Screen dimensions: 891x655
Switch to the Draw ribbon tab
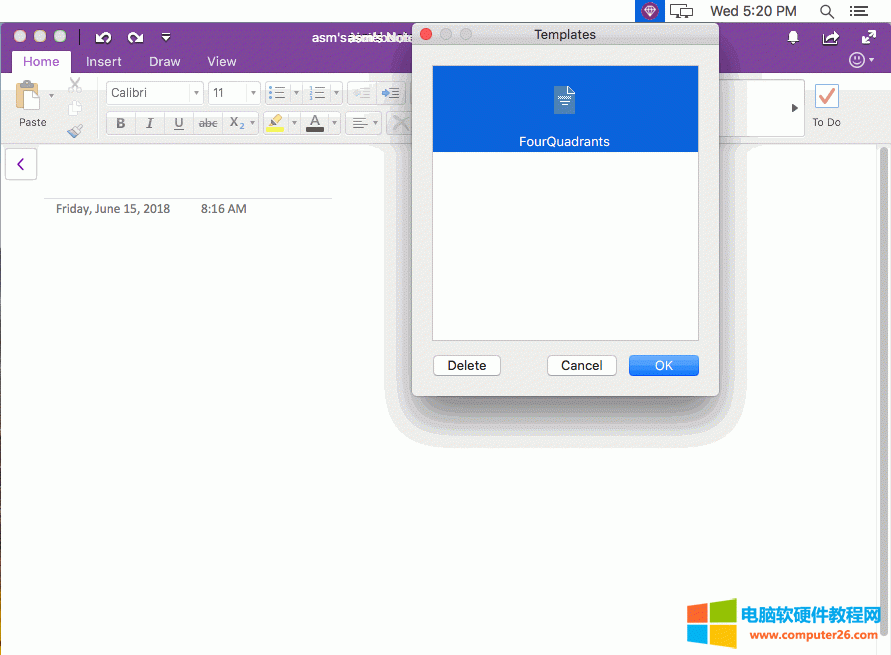point(165,61)
